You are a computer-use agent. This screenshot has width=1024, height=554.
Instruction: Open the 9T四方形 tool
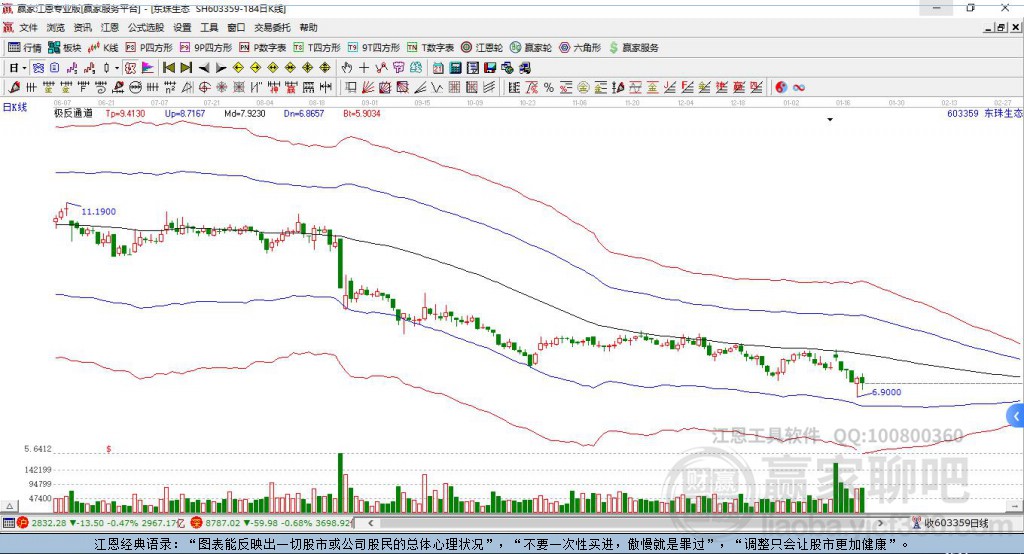coord(374,48)
